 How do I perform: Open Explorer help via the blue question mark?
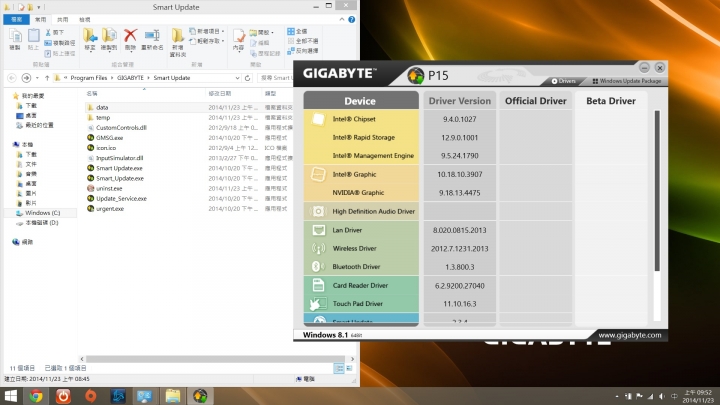352,19
